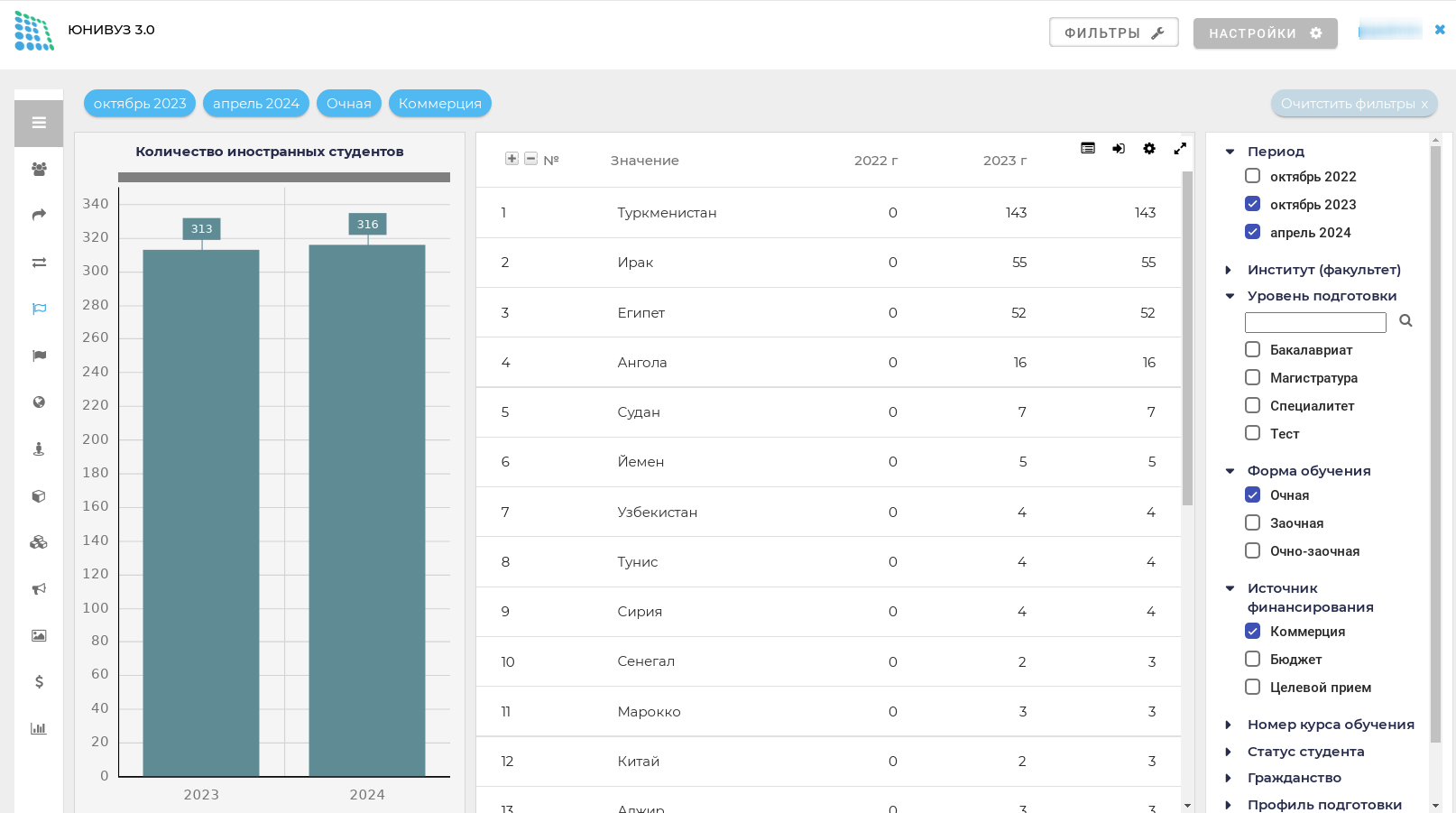Open the image sidebar icon
Image resolution: width=1456 pixels, height=813 pixels.
(39, 635)
